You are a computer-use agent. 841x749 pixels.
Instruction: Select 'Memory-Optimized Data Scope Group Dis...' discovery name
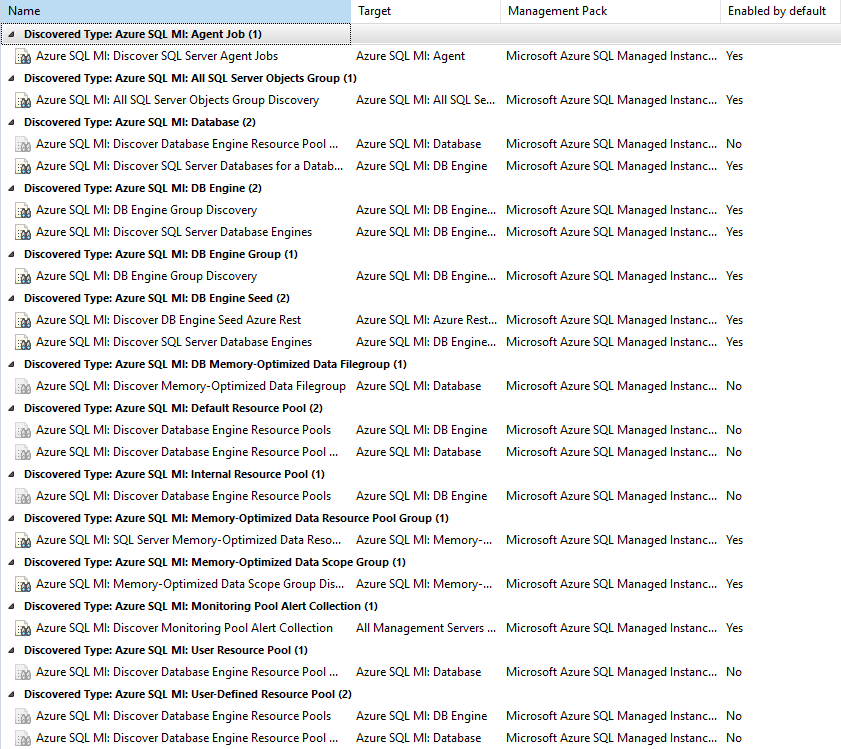pyautogui.click(x=190, y=584)
